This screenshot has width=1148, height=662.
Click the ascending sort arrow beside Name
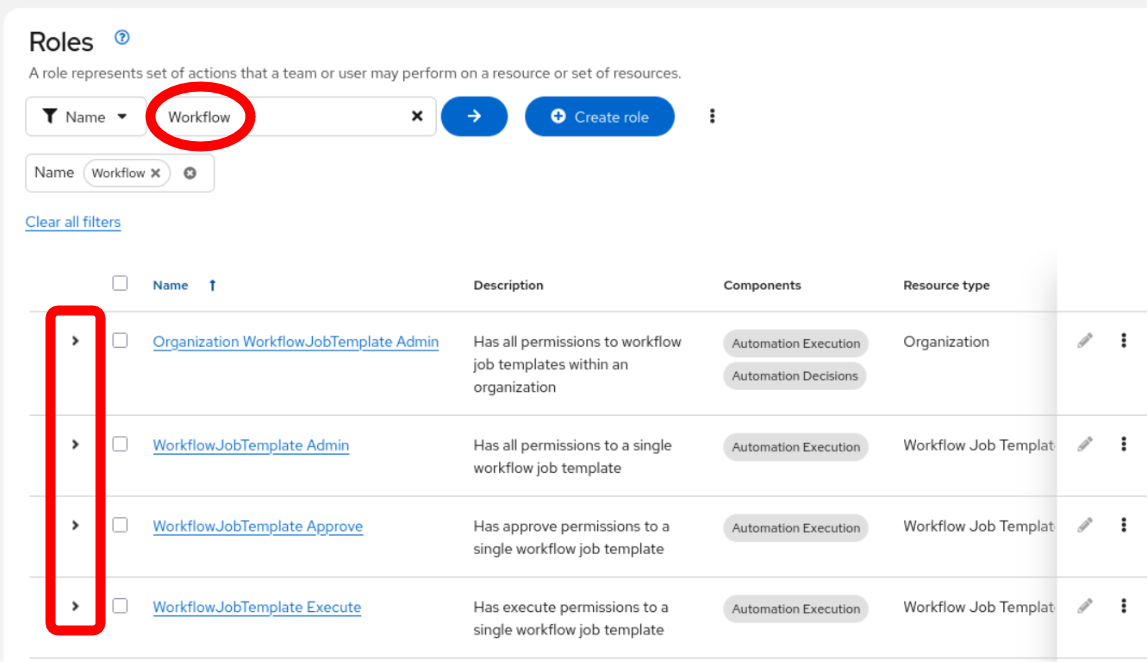click(212, 285)
